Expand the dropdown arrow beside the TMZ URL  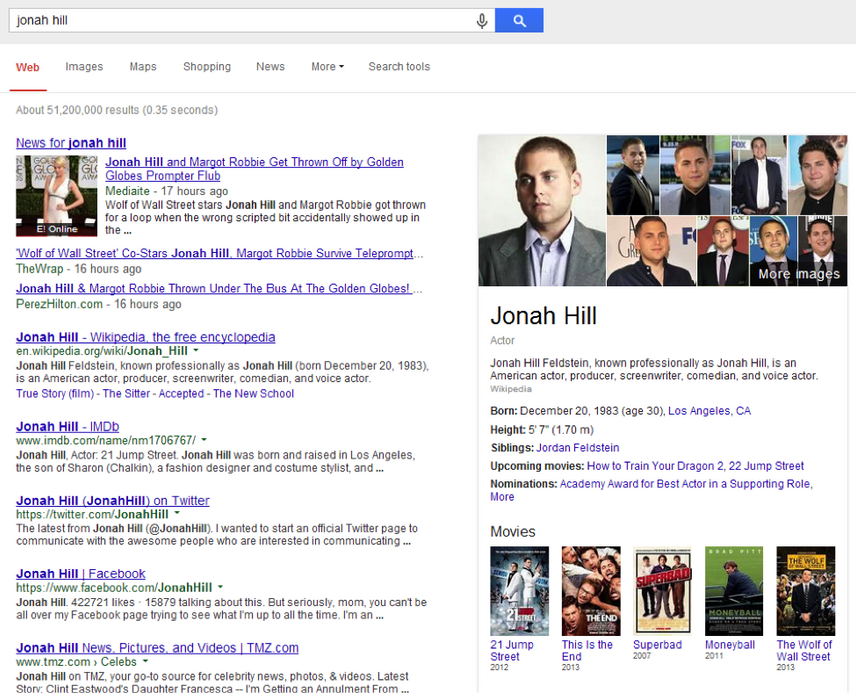coord(145,661)
